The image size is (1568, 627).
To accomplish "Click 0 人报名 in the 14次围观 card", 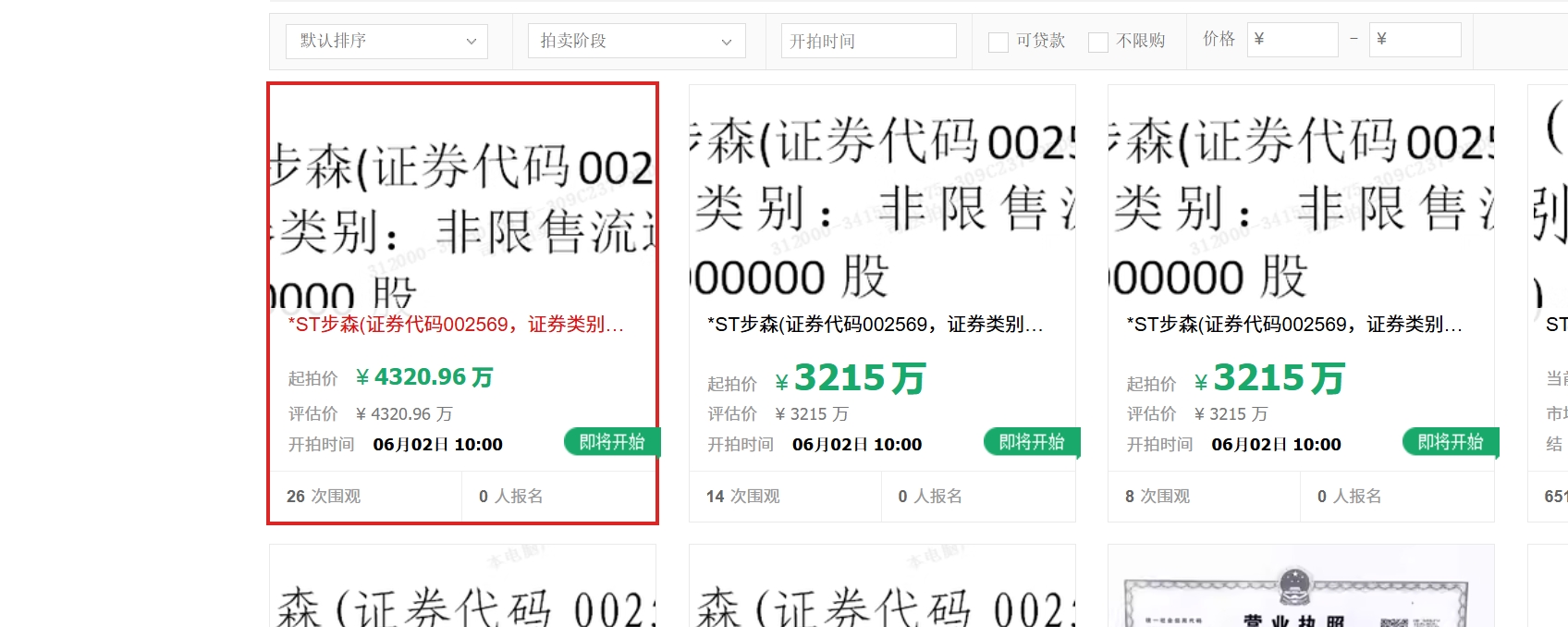I will 930,497.
